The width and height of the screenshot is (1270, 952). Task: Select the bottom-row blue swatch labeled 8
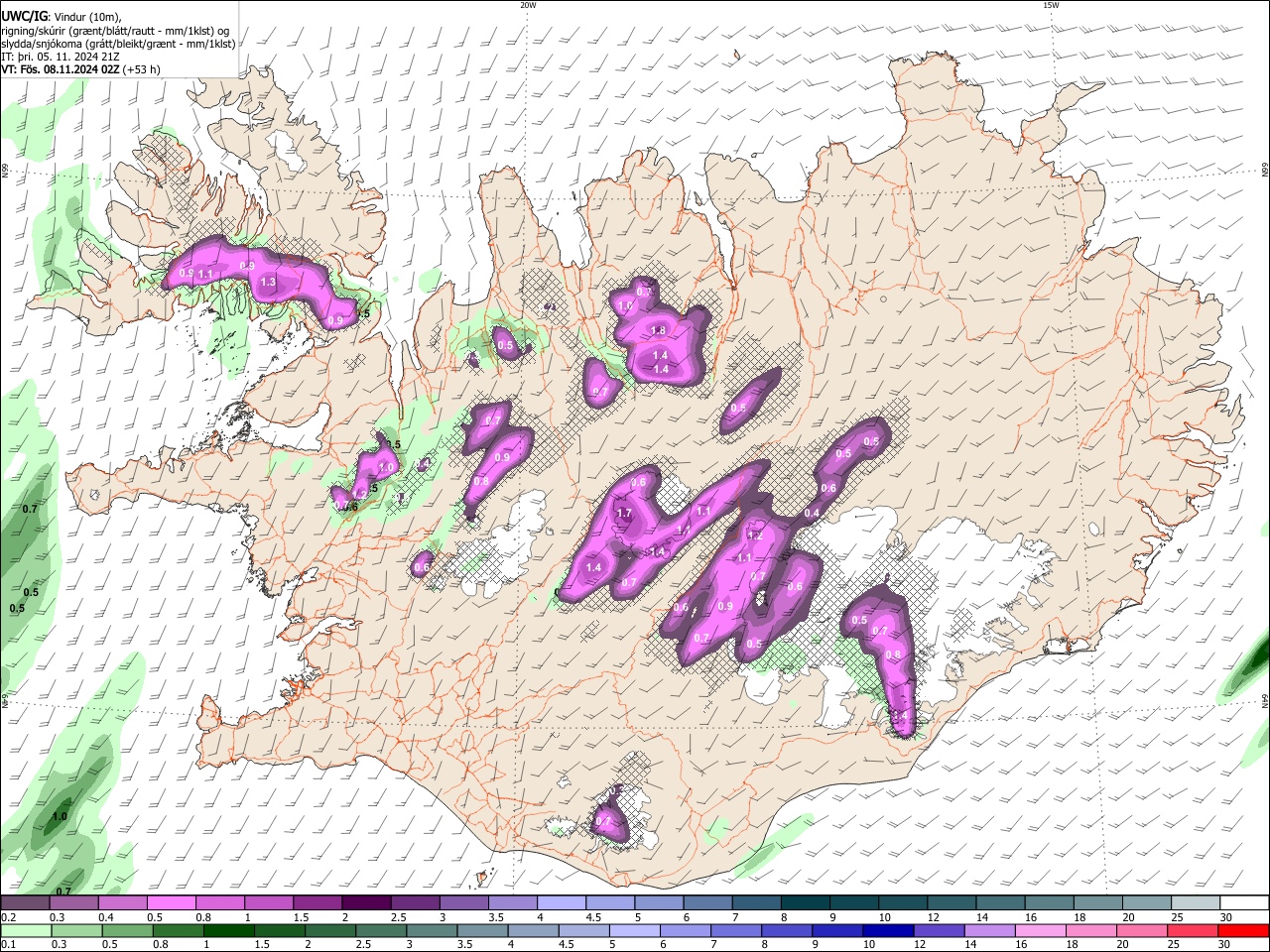pos(788,930)
